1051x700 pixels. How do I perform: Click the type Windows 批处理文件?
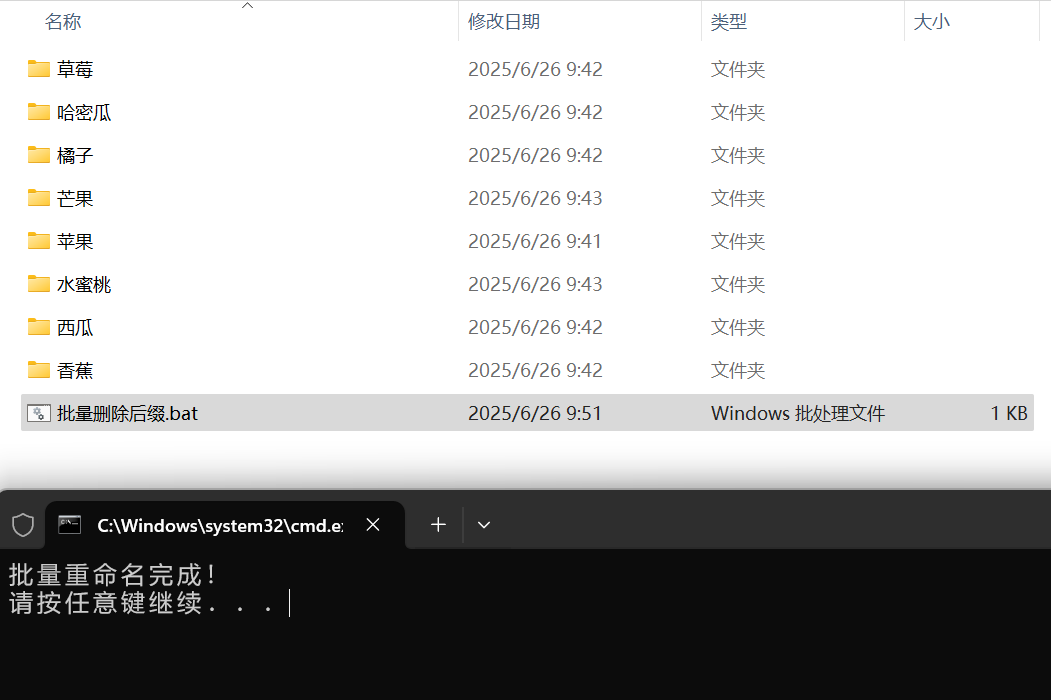coord(798,413)
